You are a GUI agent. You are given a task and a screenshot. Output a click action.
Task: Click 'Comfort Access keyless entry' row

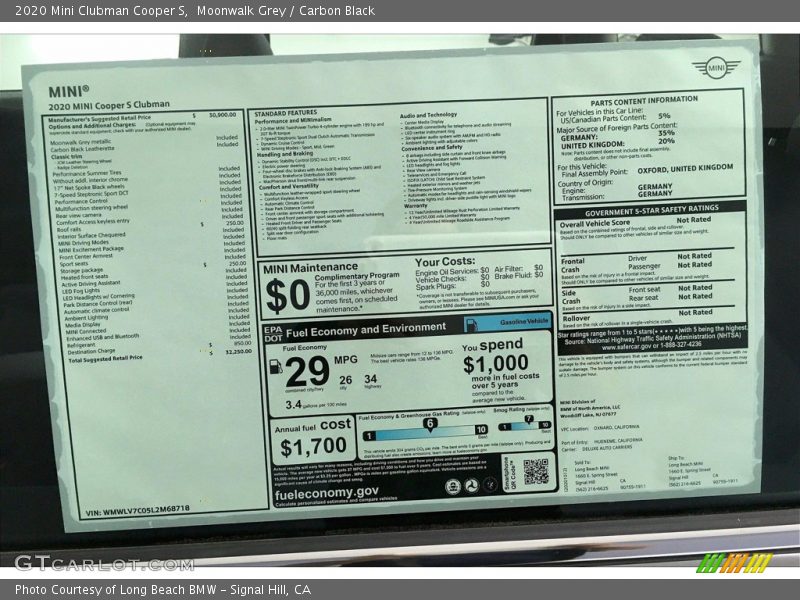pos(93,222)
